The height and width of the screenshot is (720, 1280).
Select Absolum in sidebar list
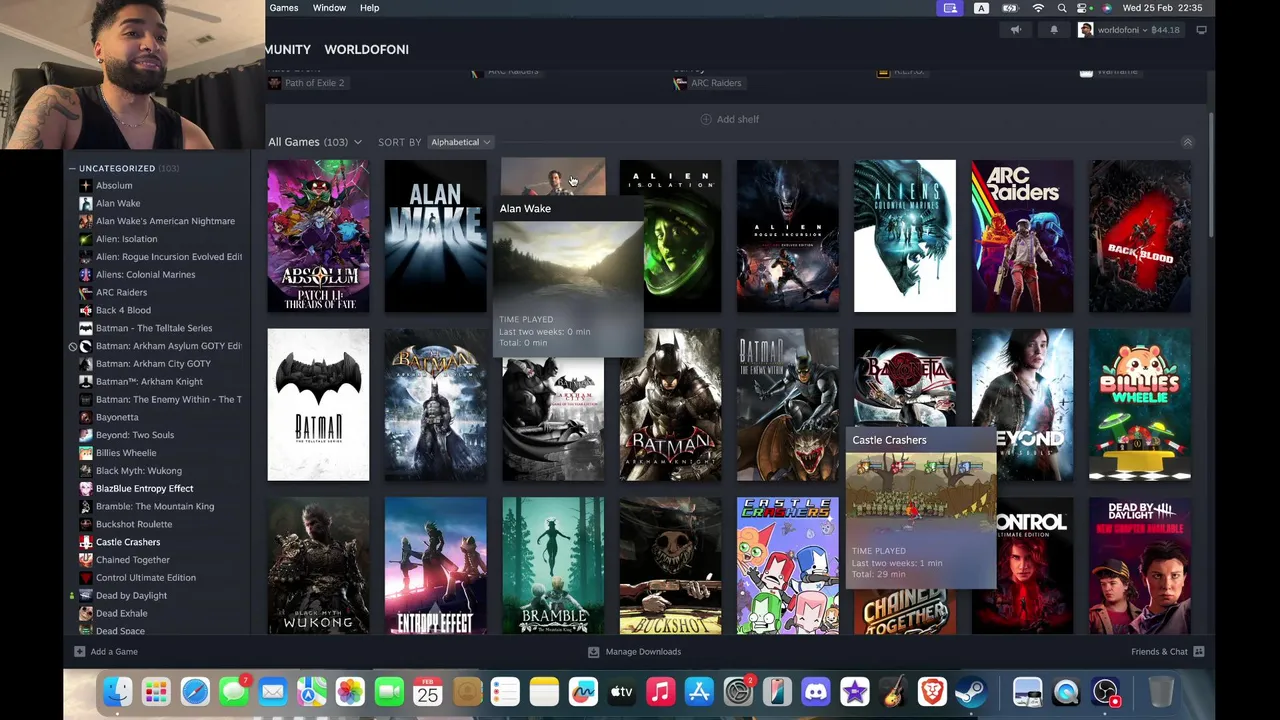pyautogui.click(x=114, y=185)
